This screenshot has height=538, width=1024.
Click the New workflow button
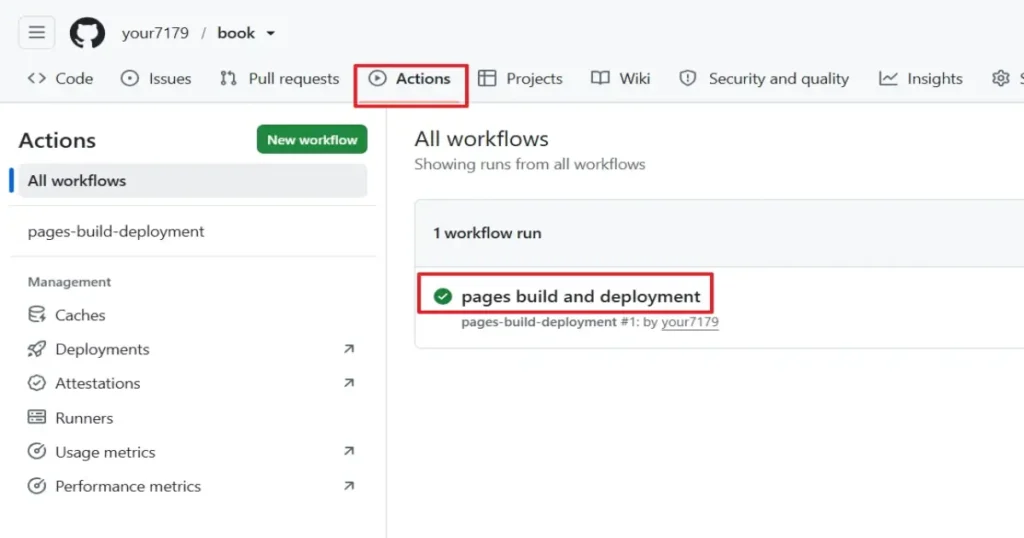(312, 140)
